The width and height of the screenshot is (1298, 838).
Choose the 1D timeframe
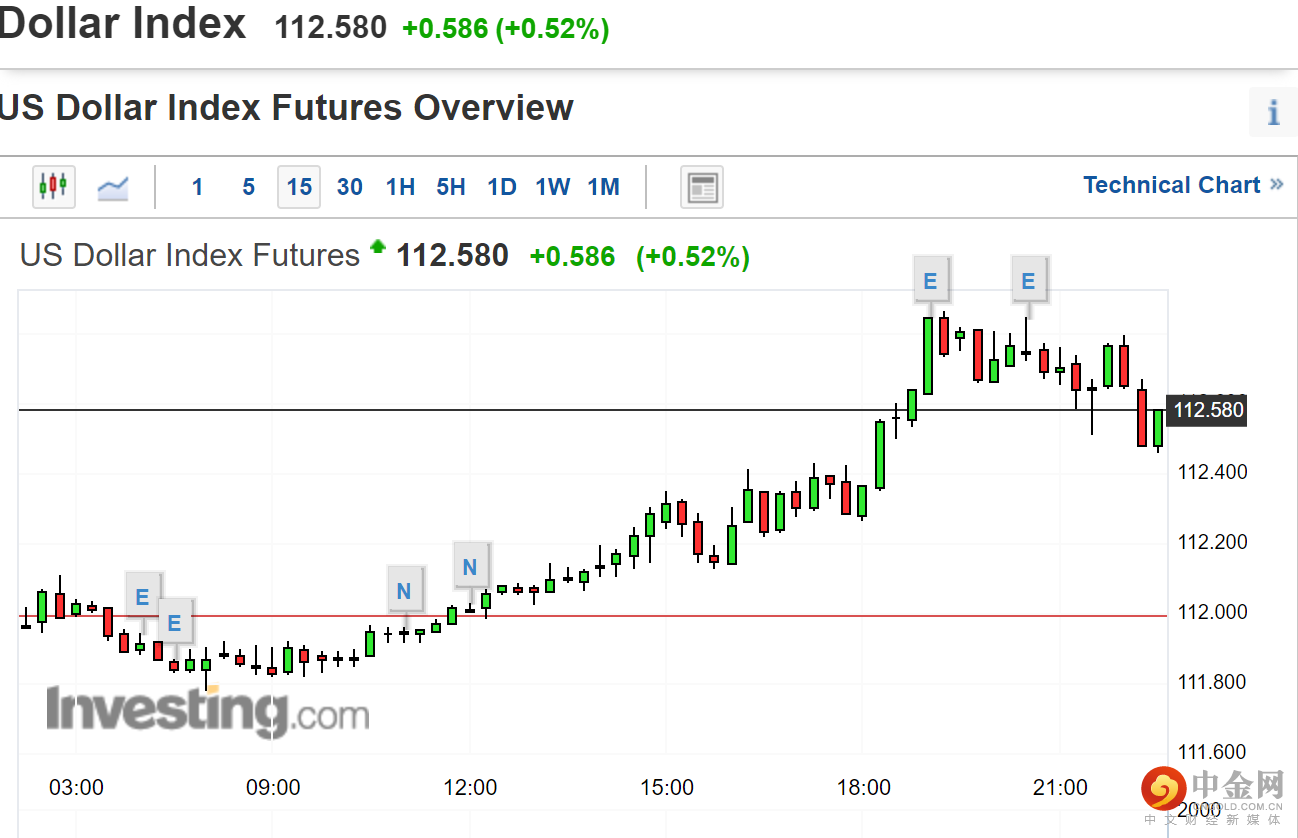click(x=502, y=187)
